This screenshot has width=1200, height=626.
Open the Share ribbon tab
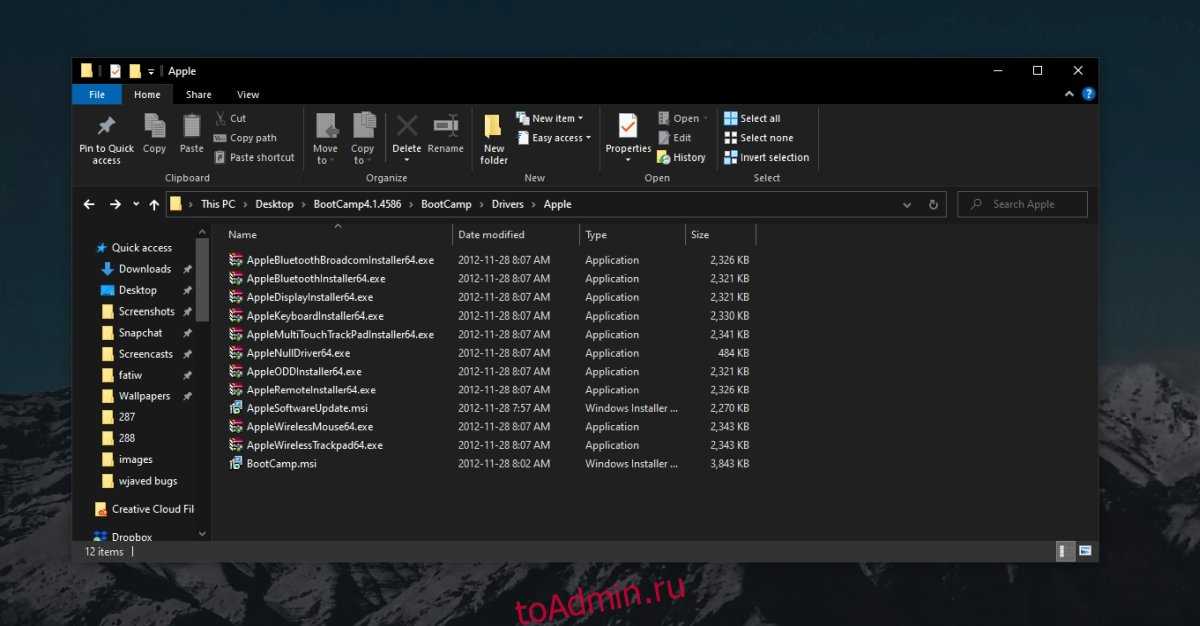(198, 95)
